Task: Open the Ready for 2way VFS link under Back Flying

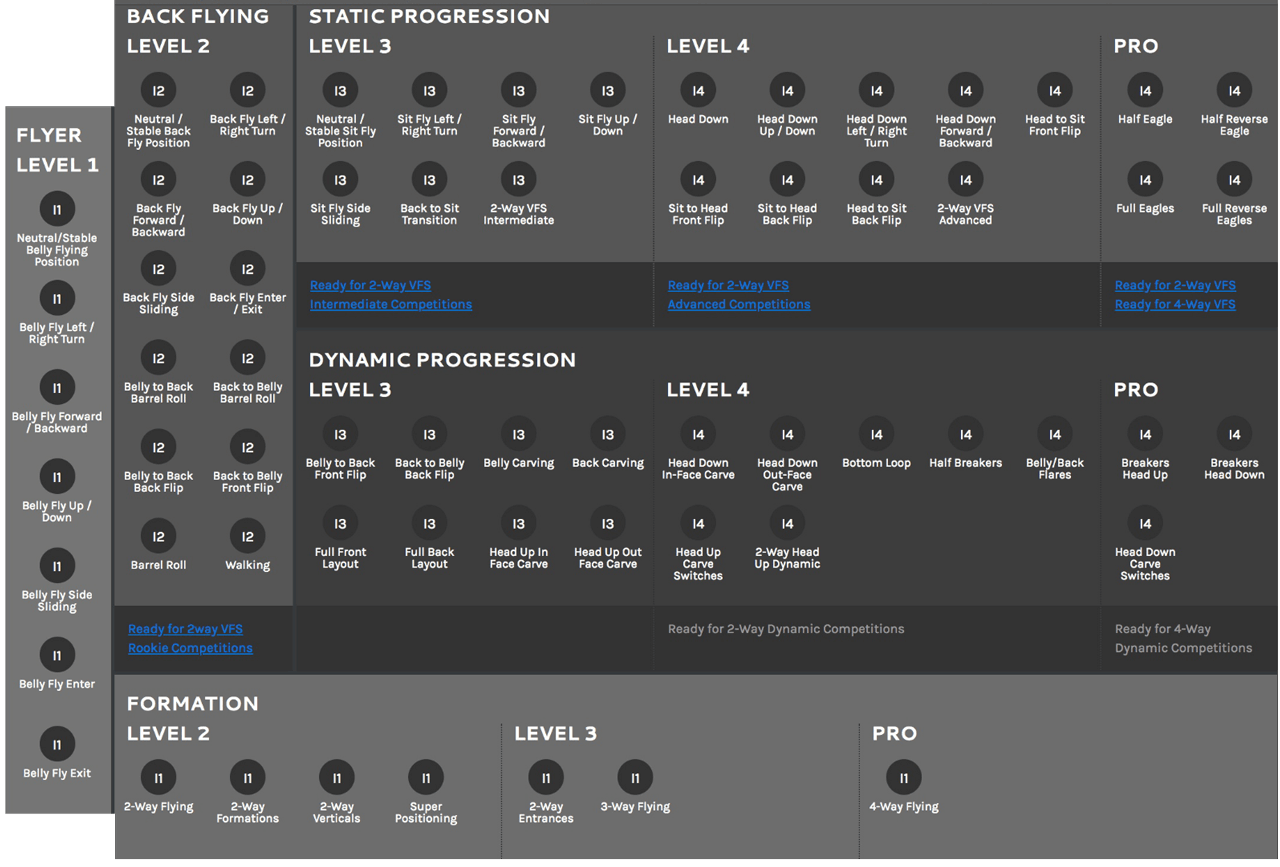Action: click(185, 629)
